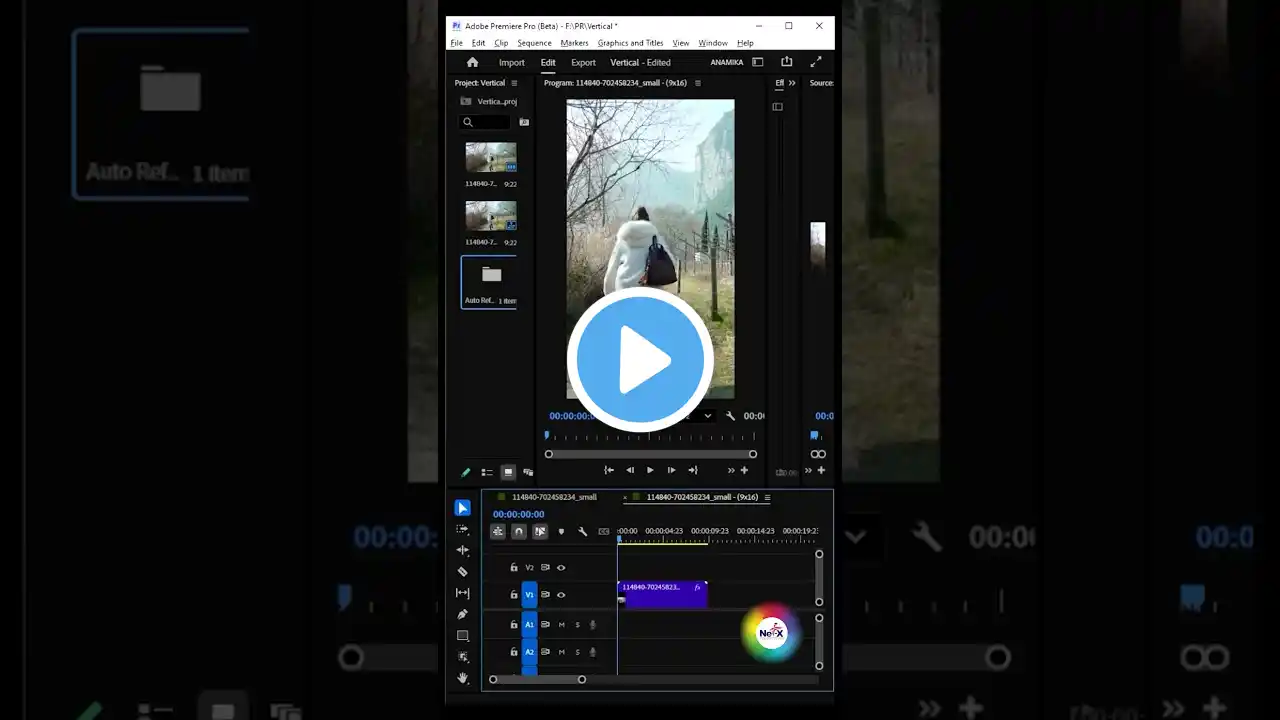Expand the hidden panel tabs chevron
Screen dimensions: 1280x720
tap(792, 83)
